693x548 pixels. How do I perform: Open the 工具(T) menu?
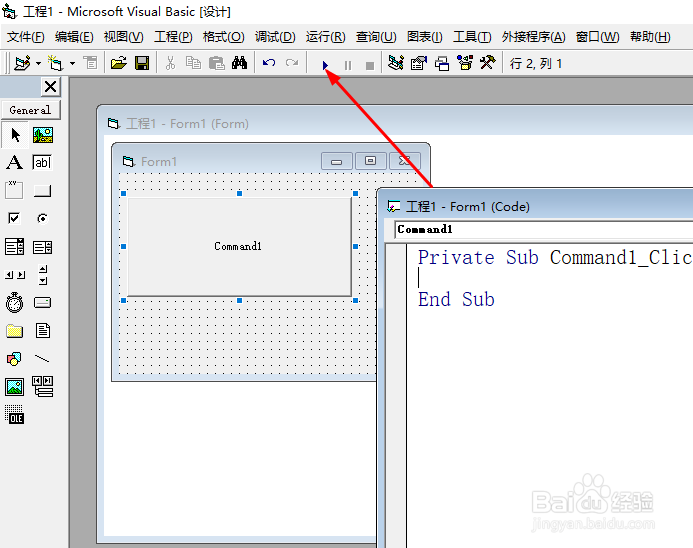(x=472, y=37)
